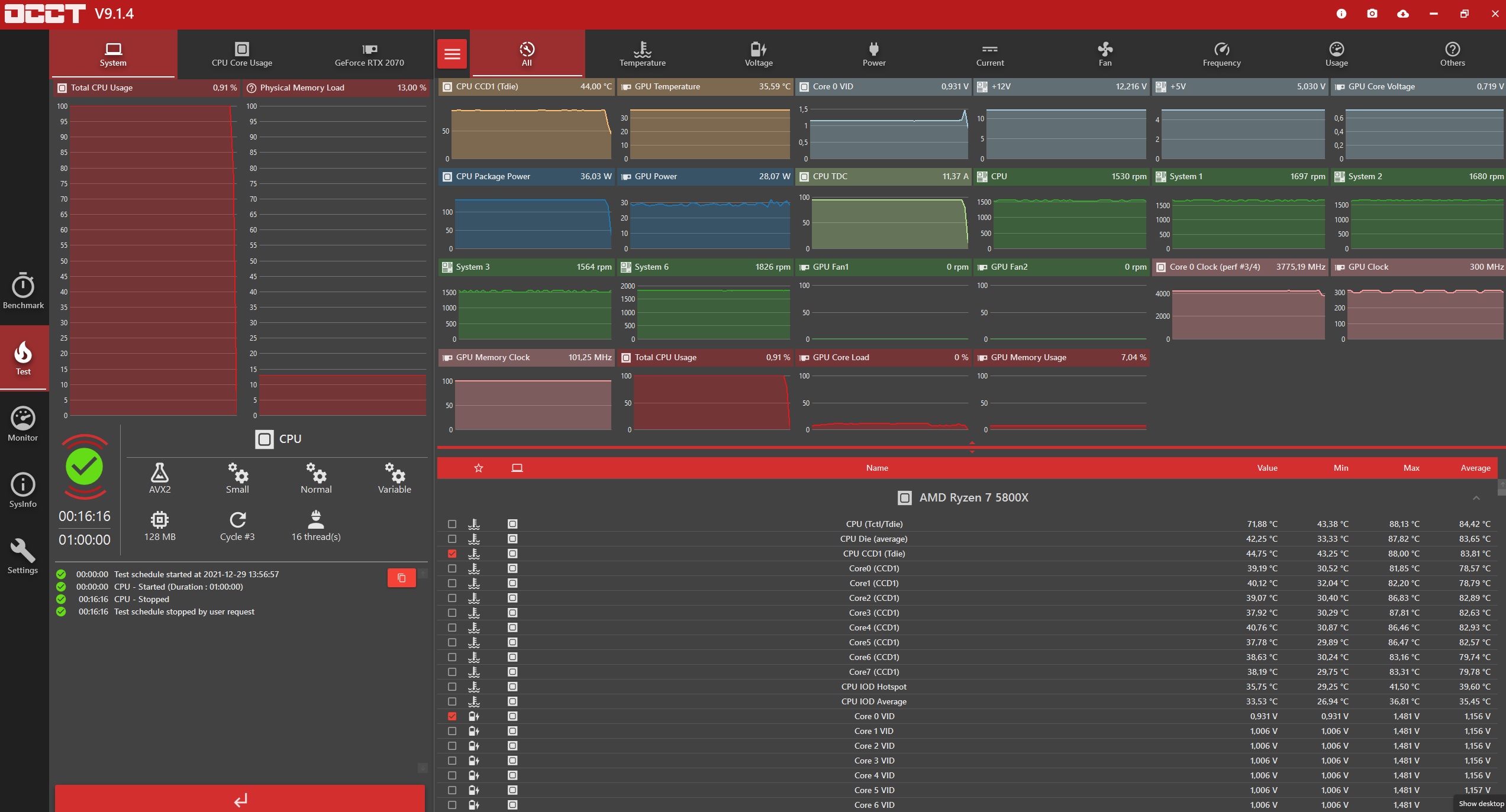Click the cloud download icon
This screenshot has height=812, width=1506.
click(1402, 14)
